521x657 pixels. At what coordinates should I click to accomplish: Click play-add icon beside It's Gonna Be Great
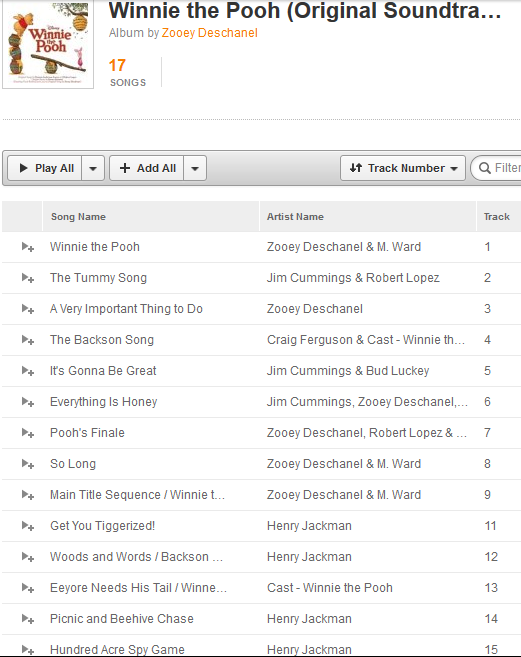(28, 371)
